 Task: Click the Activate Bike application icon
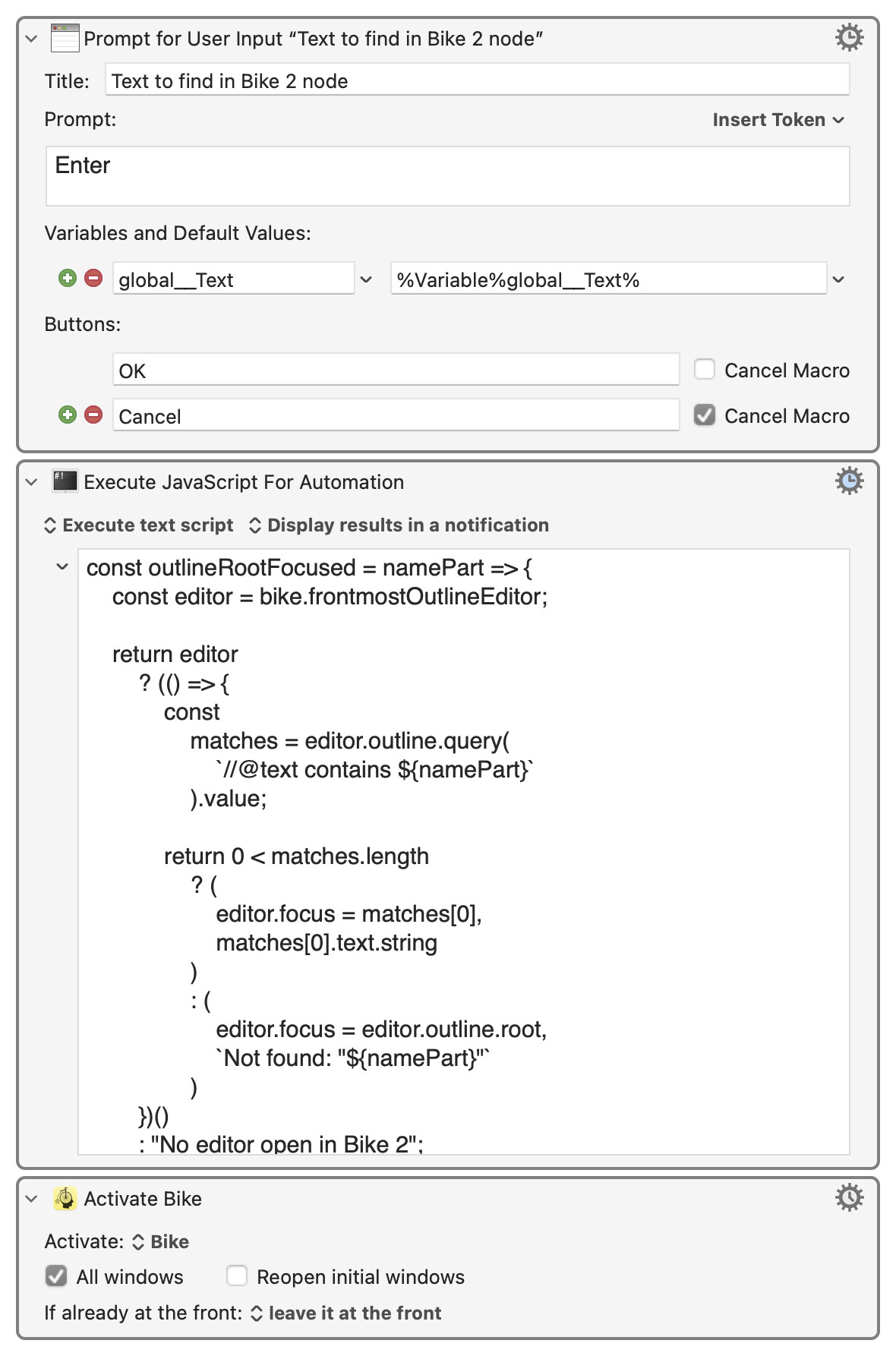(65, 1198)
